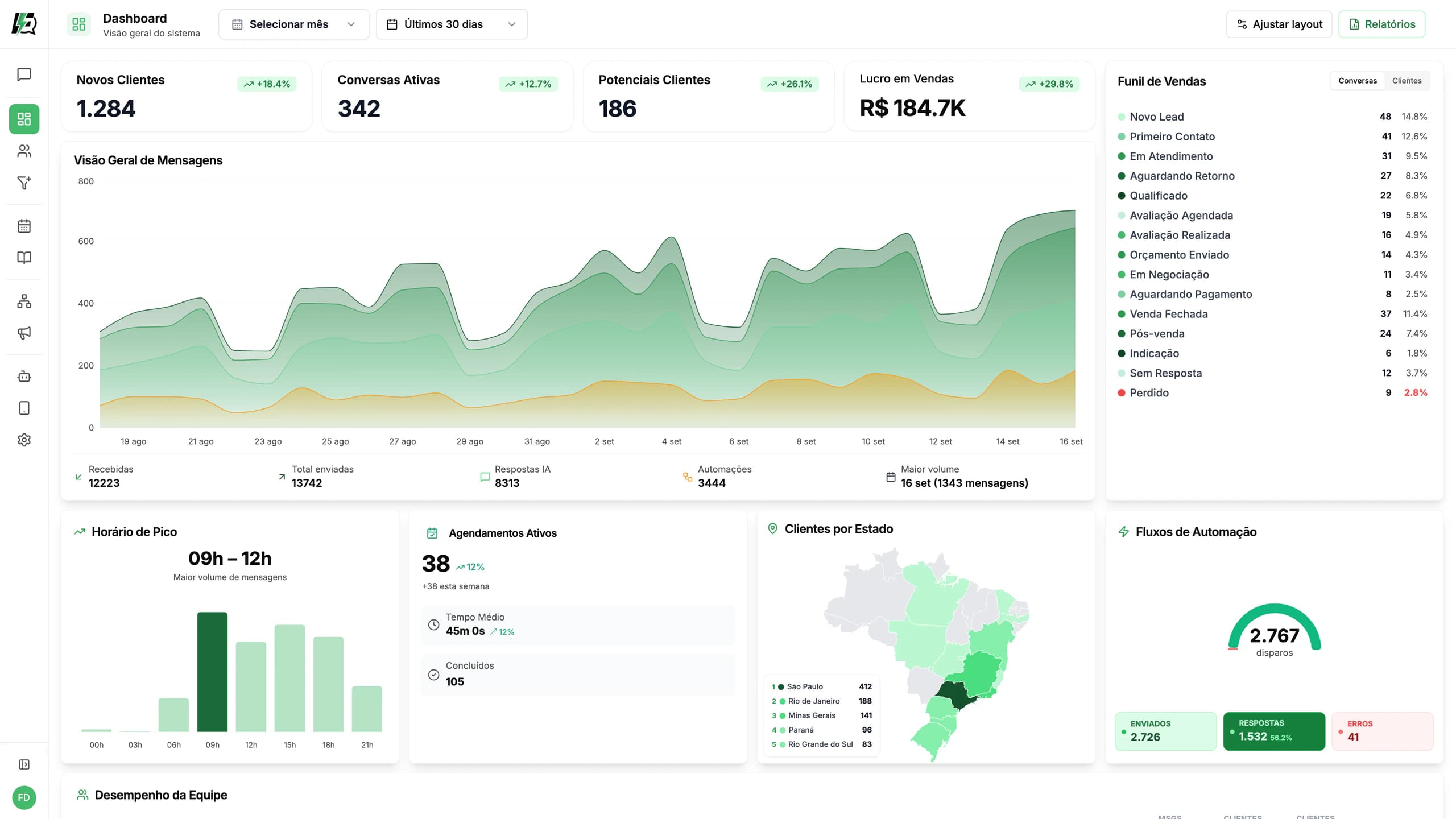Click the ERROS 41 card
Image resolution: width=1456 pixels, height=819 pixels.
tap(1383, 731)
